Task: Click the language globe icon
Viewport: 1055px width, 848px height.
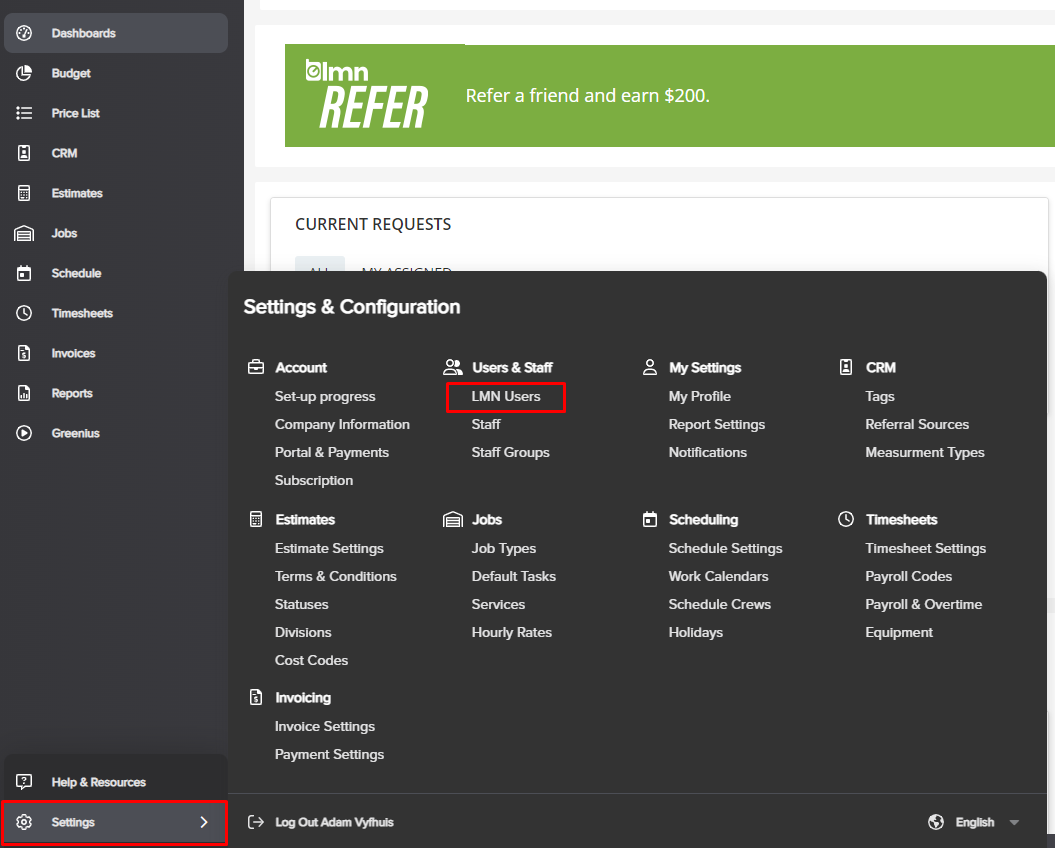Action: click(x=935, y=822)
